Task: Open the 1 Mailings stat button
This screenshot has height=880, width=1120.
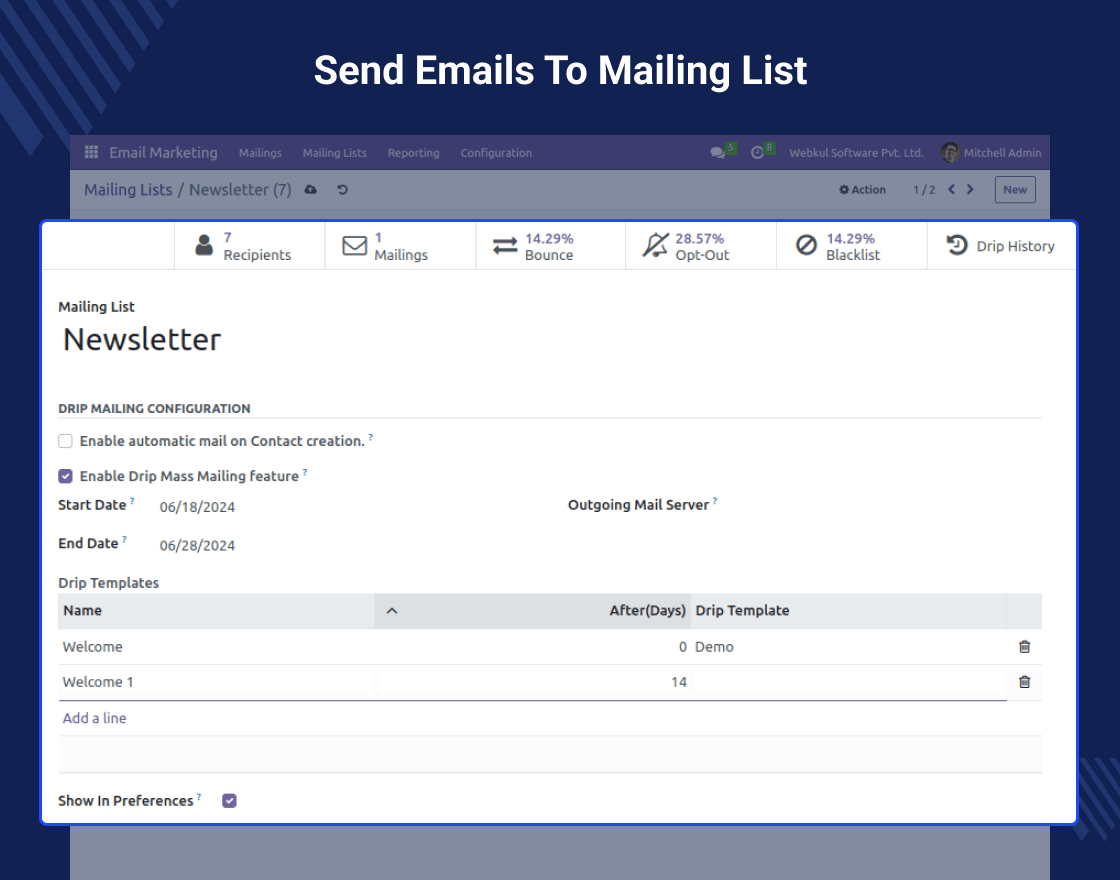Action: tap(400, 246)
